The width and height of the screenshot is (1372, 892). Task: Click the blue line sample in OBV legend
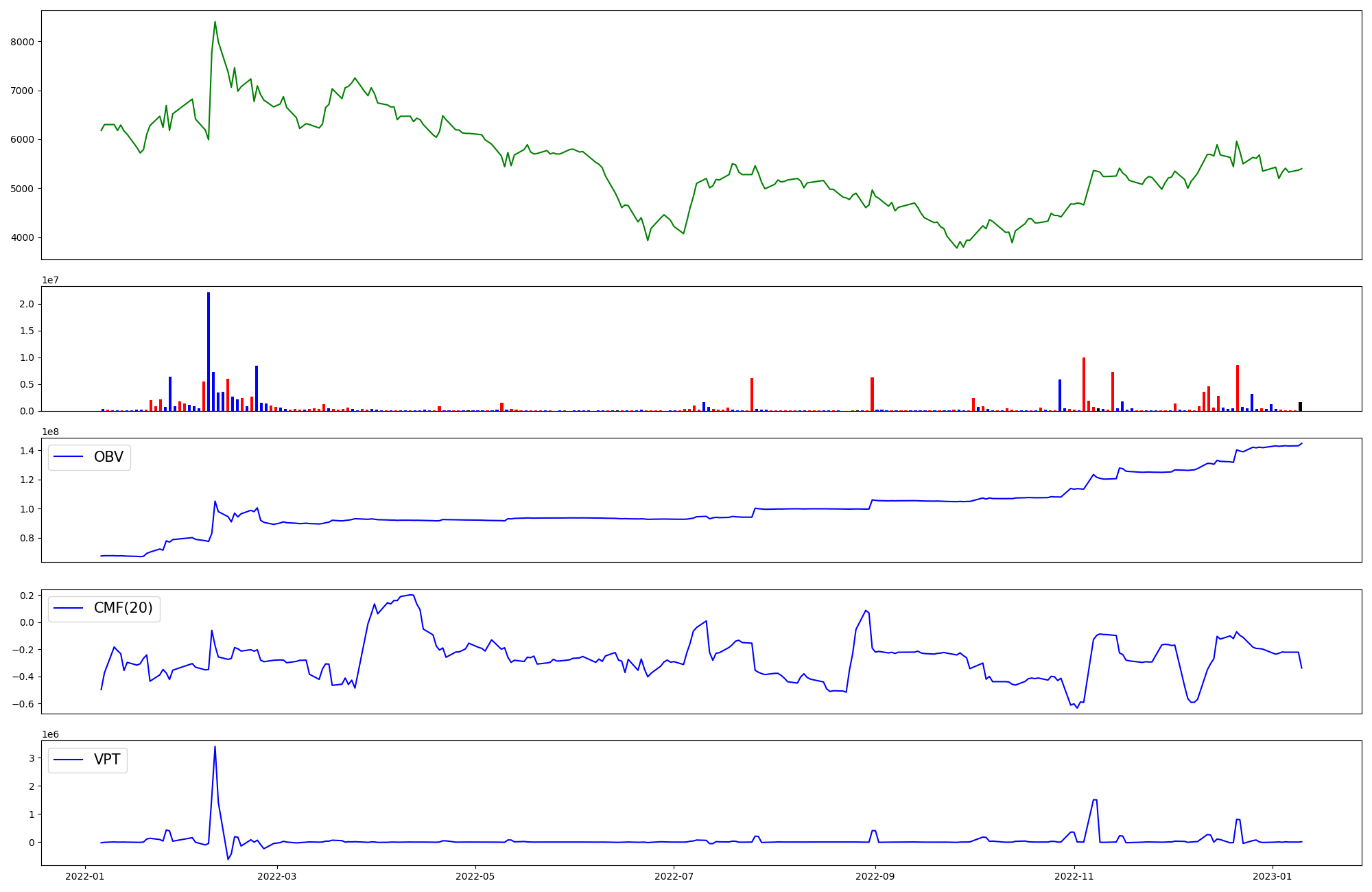coord(68,457)
